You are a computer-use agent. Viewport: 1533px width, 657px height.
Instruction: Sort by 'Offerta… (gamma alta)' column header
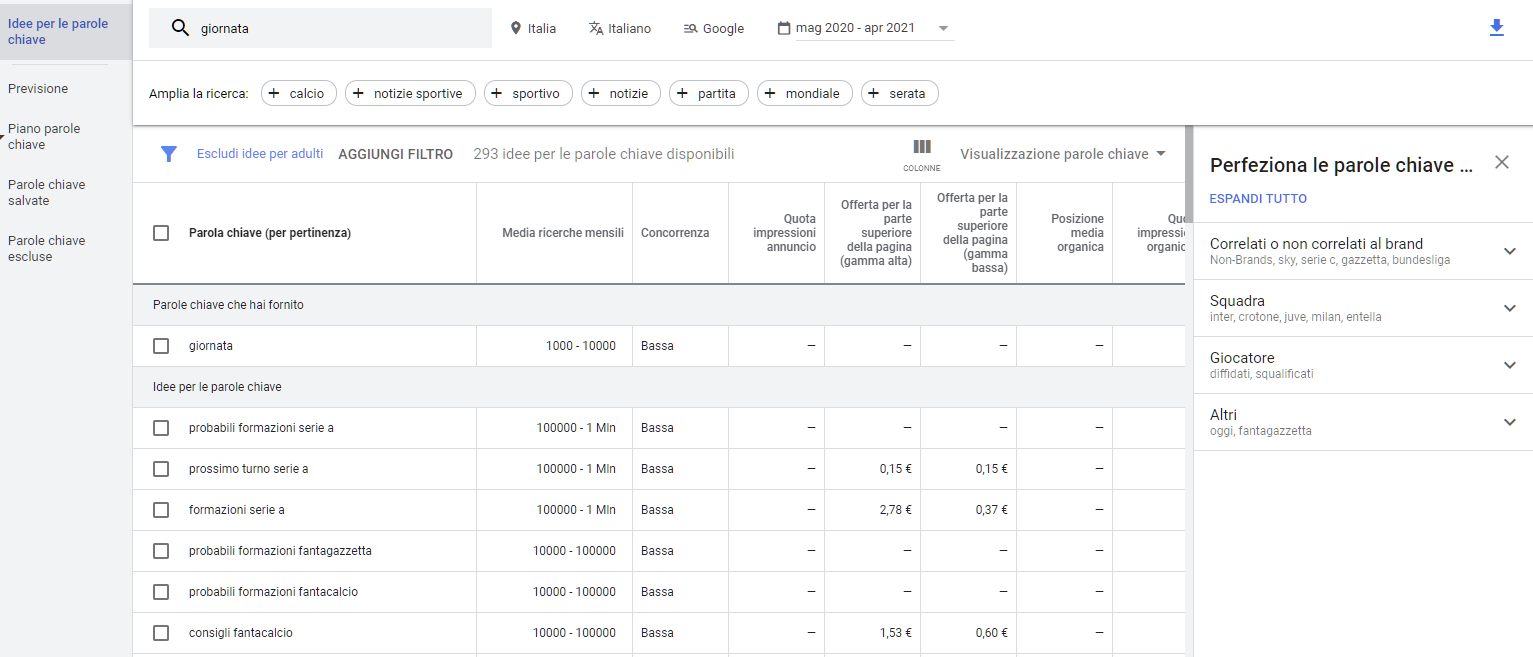tap(877, 233)
